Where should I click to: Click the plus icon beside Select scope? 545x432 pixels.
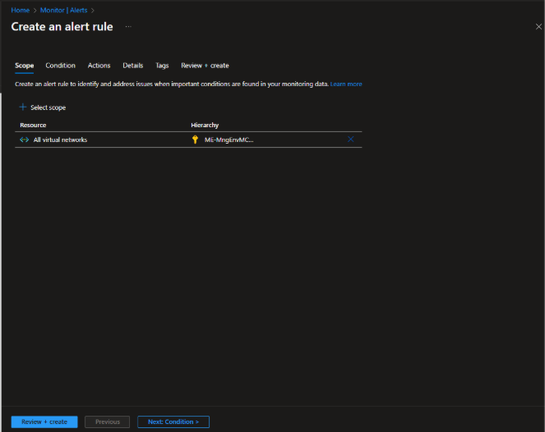[x=23, y=107]
